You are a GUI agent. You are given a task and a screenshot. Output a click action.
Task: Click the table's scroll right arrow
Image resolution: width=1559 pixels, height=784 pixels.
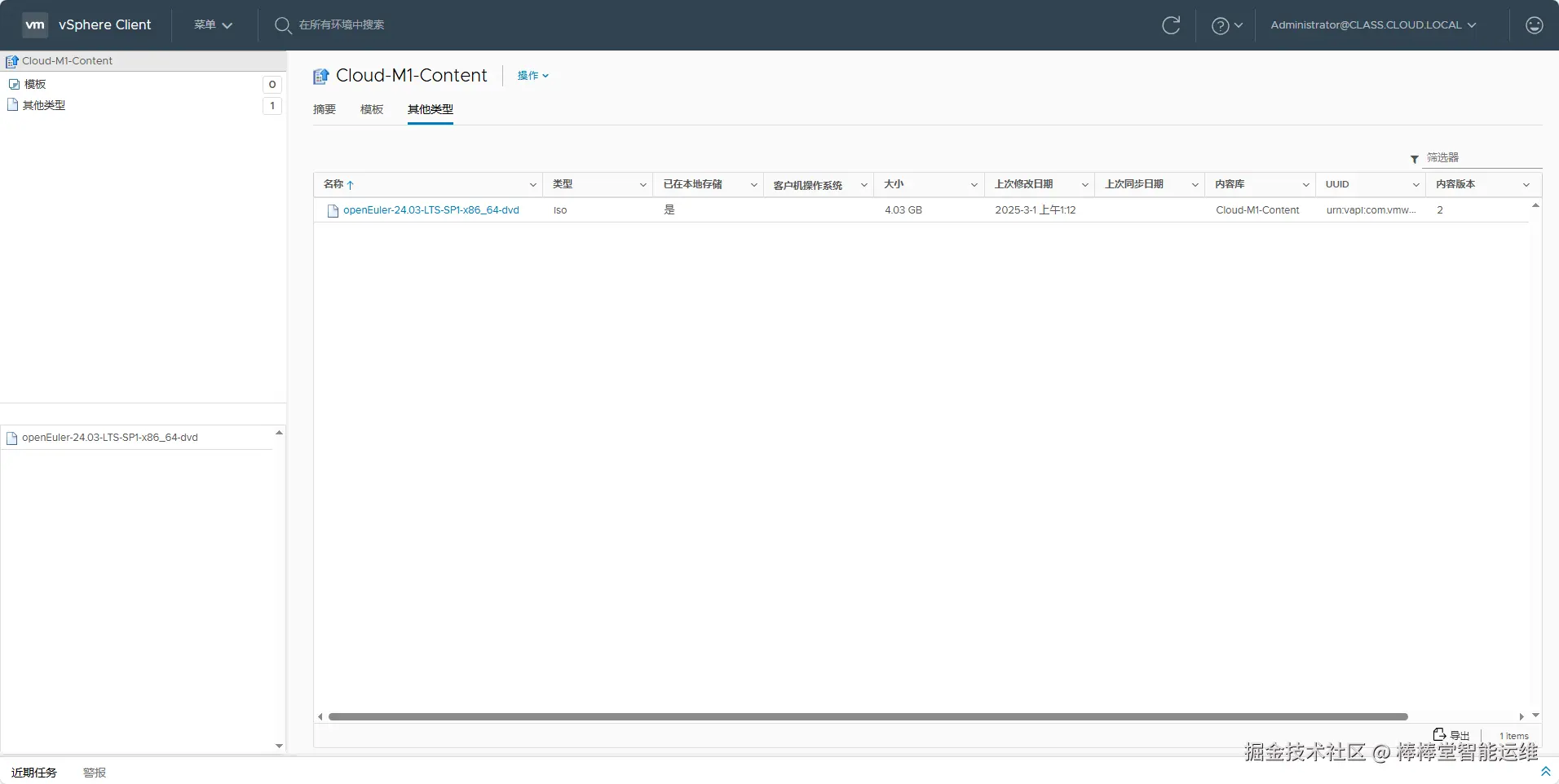point(1521,717)
